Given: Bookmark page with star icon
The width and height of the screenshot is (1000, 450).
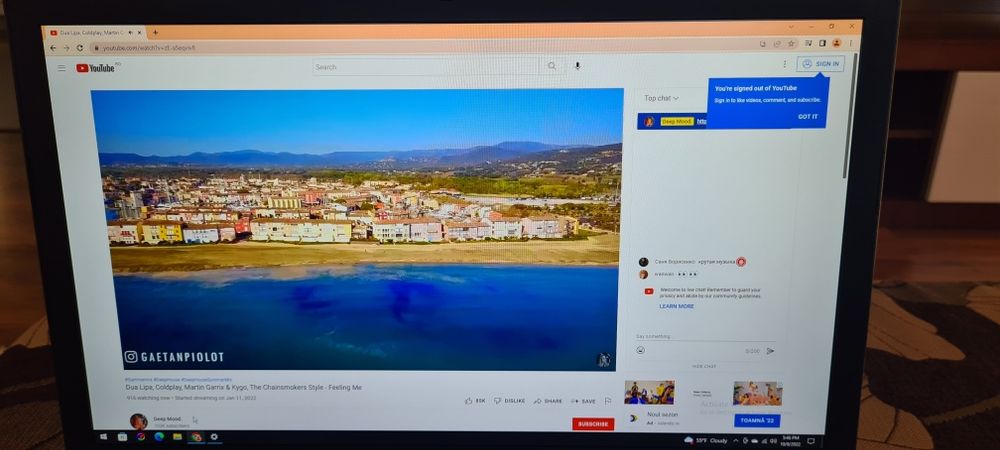Looking at the screenshot, I should tap(791, 43).
